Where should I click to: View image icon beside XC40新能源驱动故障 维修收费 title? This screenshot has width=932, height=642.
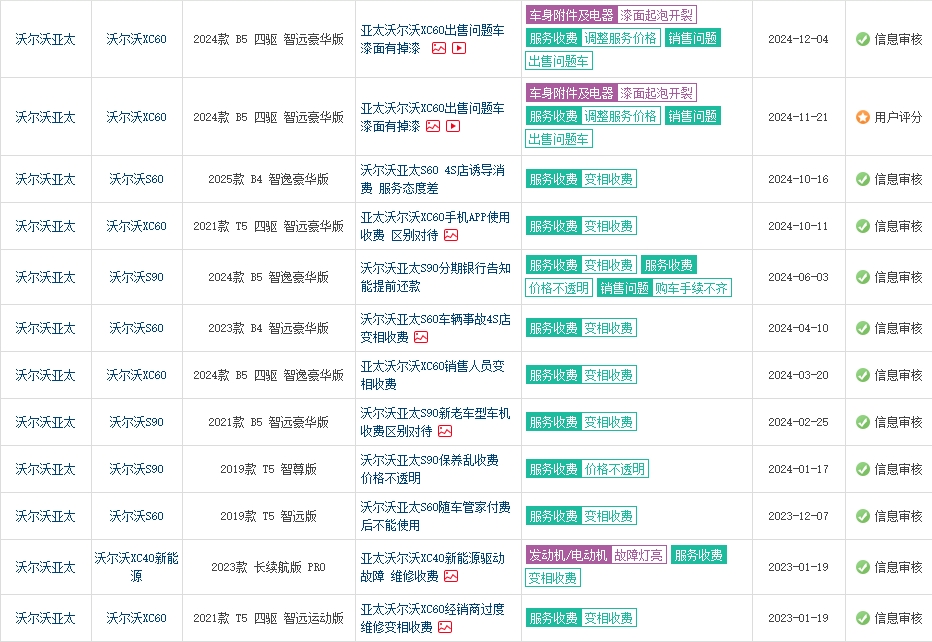tap(451, 576)
